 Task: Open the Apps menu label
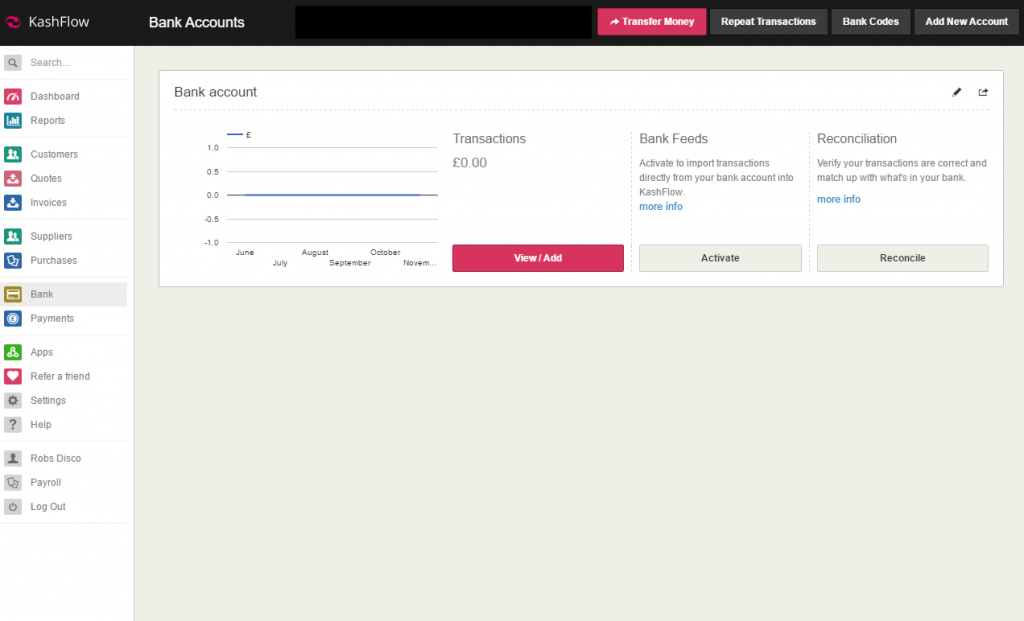(x=42, y=353)
